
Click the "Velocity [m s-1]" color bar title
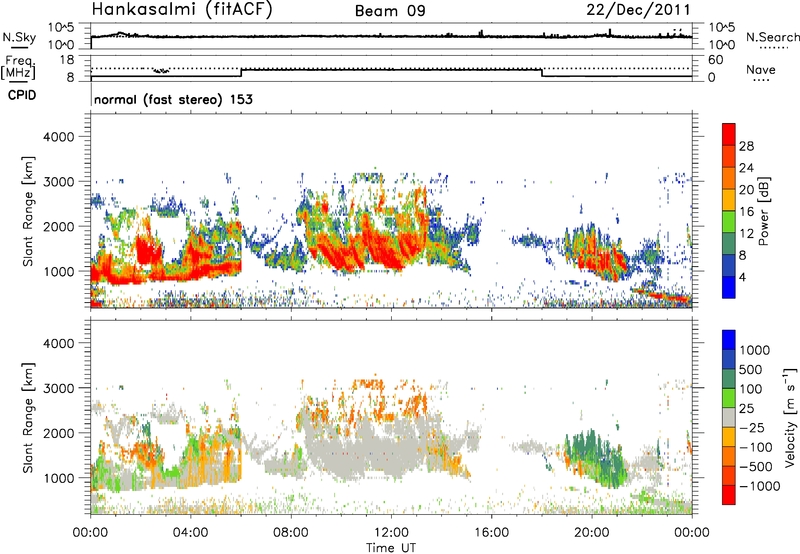click(790, 417)
